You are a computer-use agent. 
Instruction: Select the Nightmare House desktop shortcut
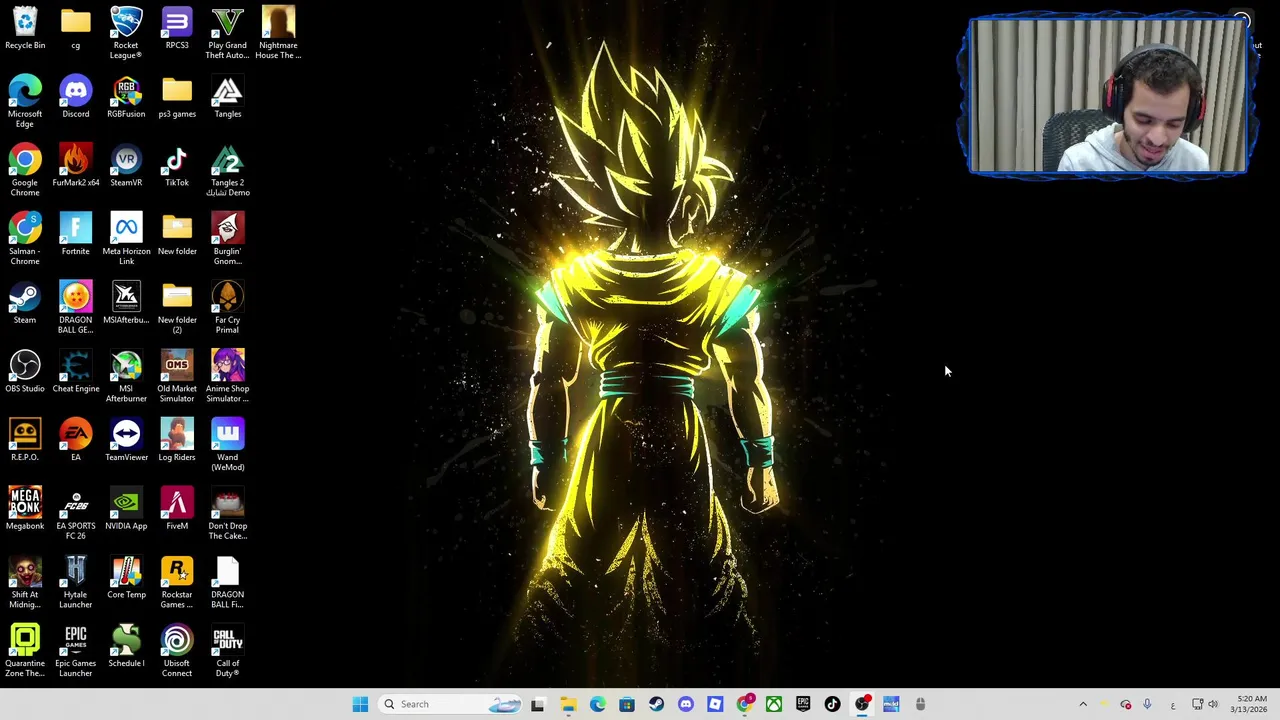click(278, 32)
